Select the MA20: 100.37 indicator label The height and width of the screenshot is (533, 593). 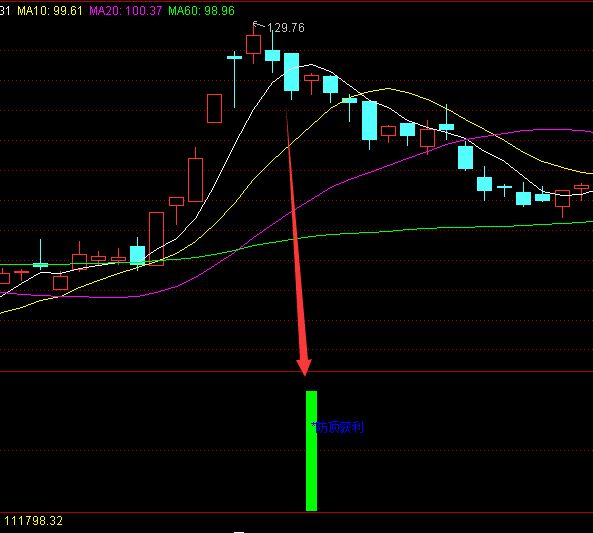click(126, 11)
